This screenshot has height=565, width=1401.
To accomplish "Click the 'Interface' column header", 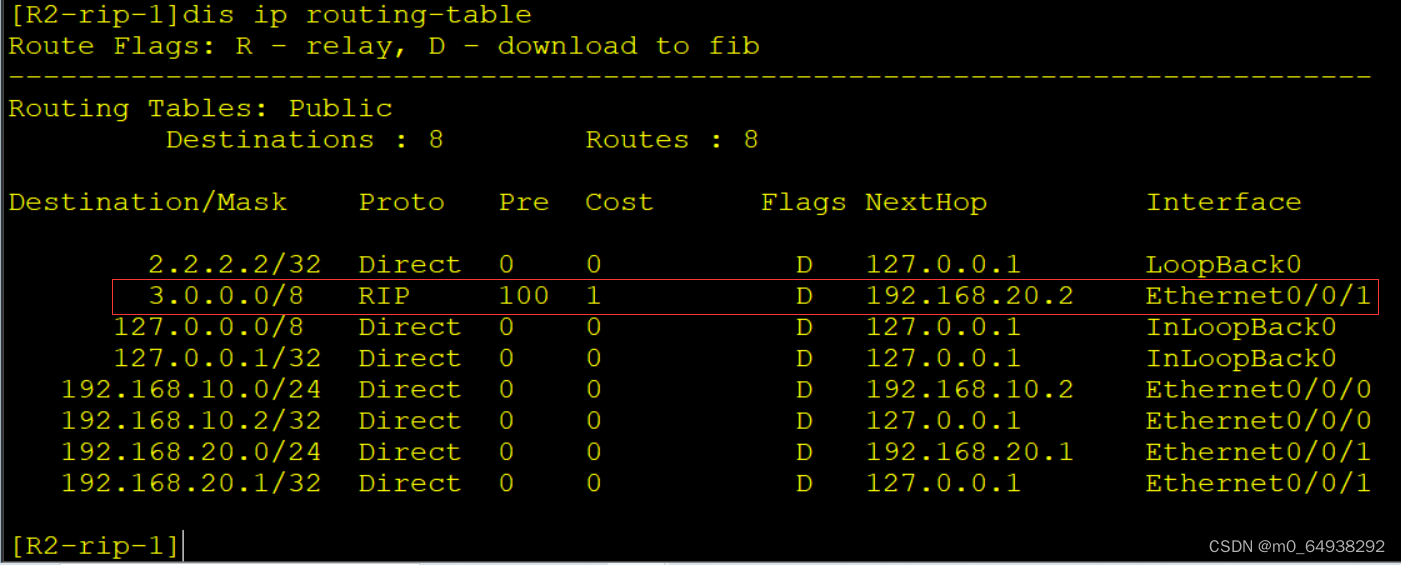I will click(x=1224, y=202).
